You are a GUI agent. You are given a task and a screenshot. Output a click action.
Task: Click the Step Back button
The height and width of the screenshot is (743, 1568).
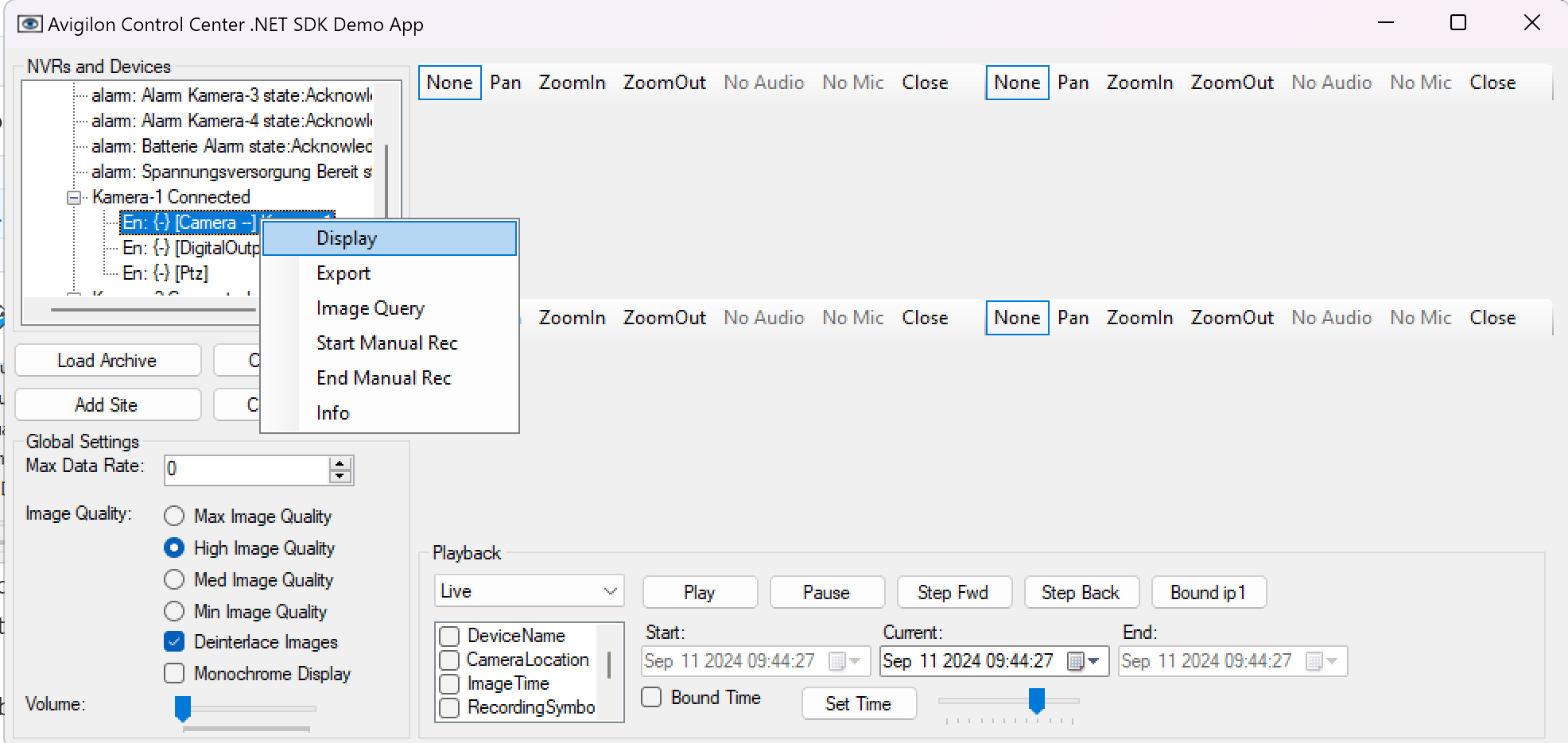click(1081, 592)
